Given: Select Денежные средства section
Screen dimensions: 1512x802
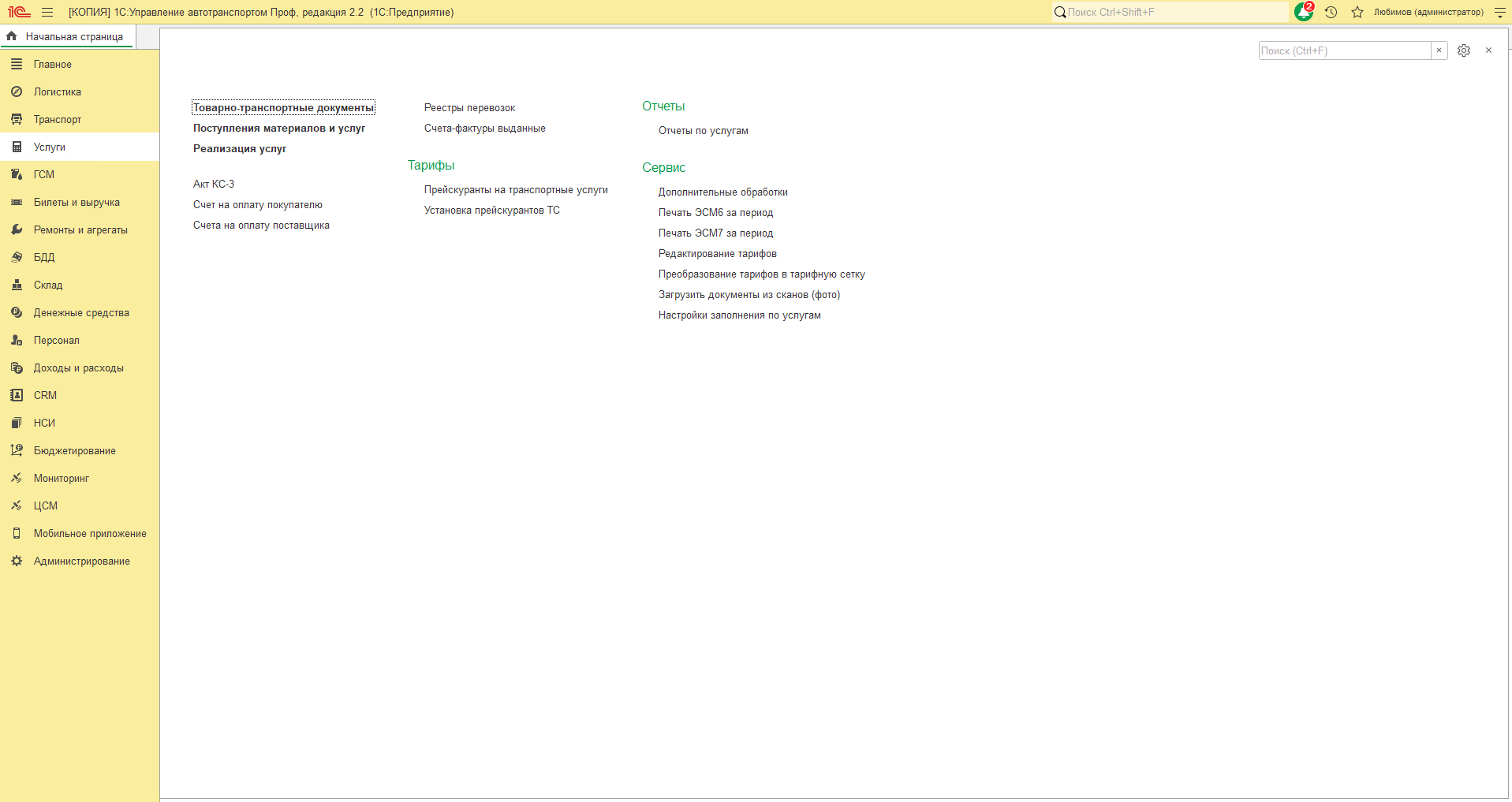Looking at the screenshot, I should pyautogui.click(x=80, y=312).
